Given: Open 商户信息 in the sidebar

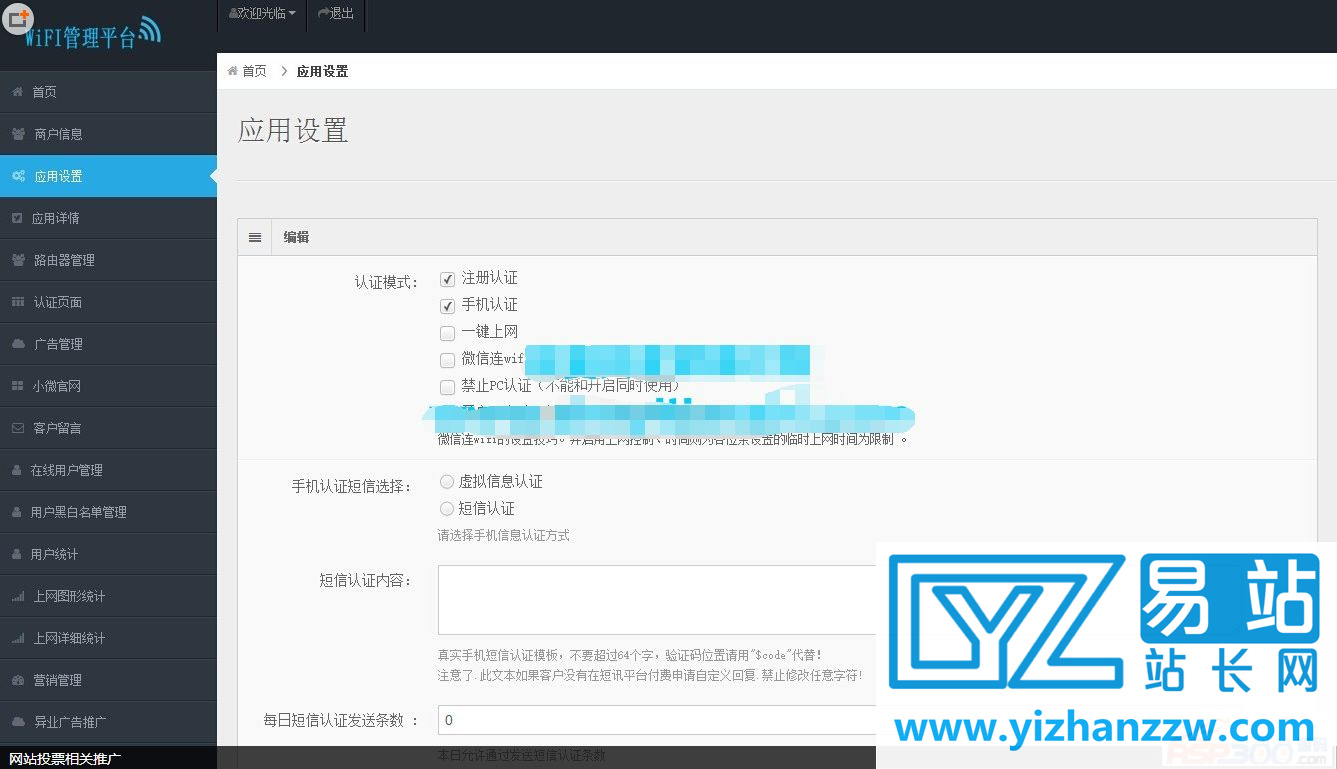Looking at the screenshot, I should 108,134.
